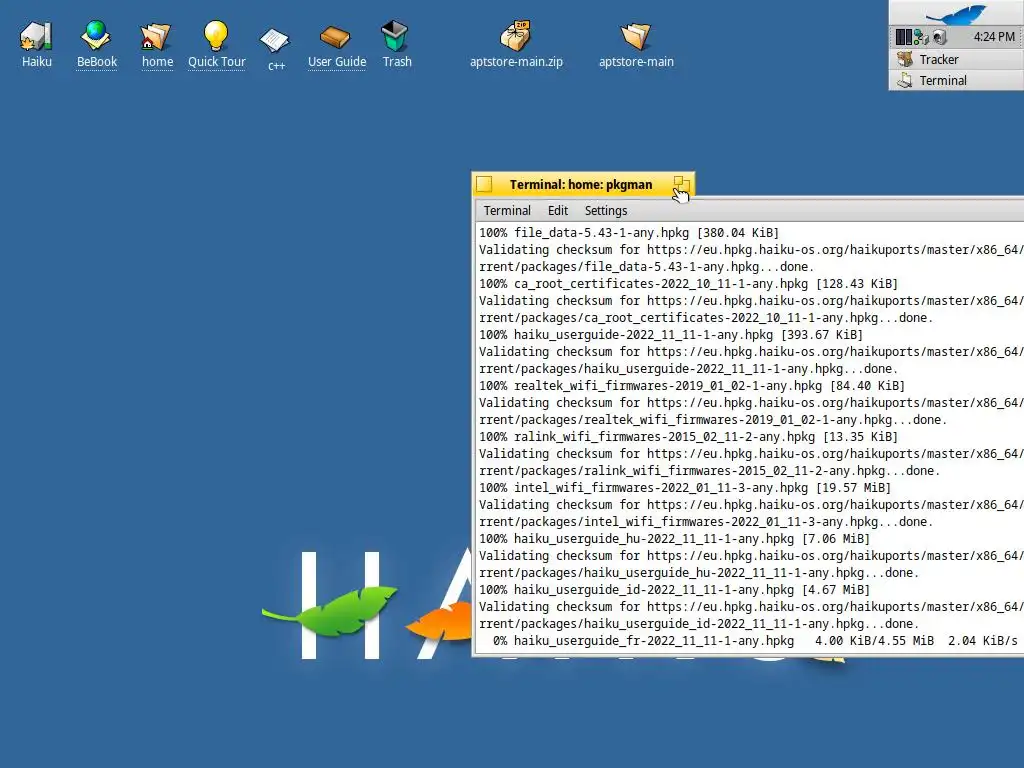The height and width of the screenshot is (768, 1024).
Task: Open the Terminal menu in Terminal window
Action: [507, 210]
